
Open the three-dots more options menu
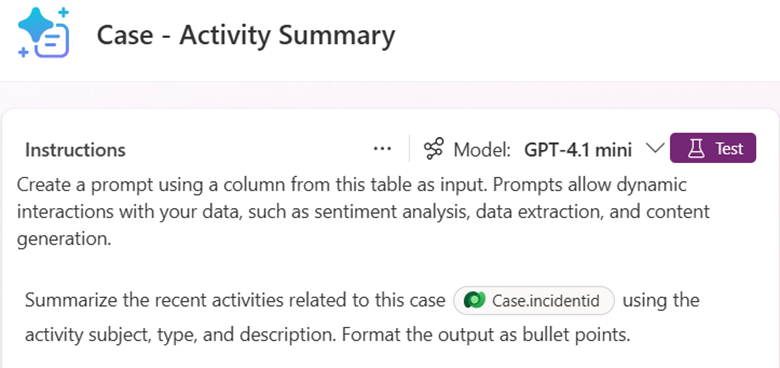point(382,149)
